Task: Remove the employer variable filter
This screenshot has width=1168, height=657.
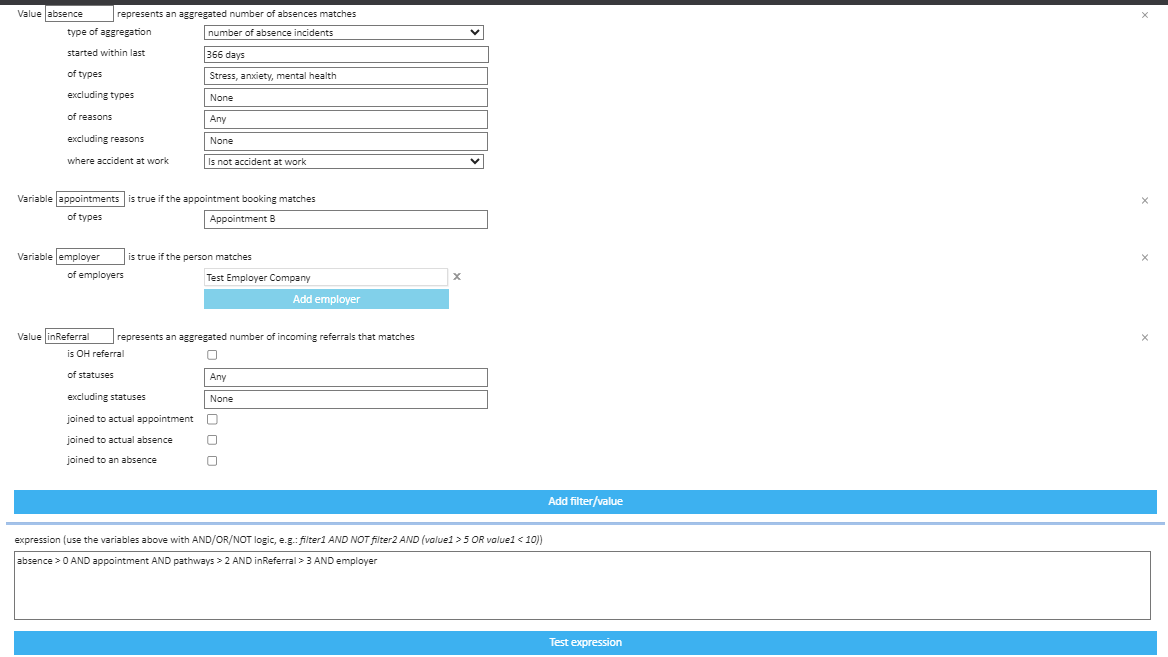Action: [1145, 258]
